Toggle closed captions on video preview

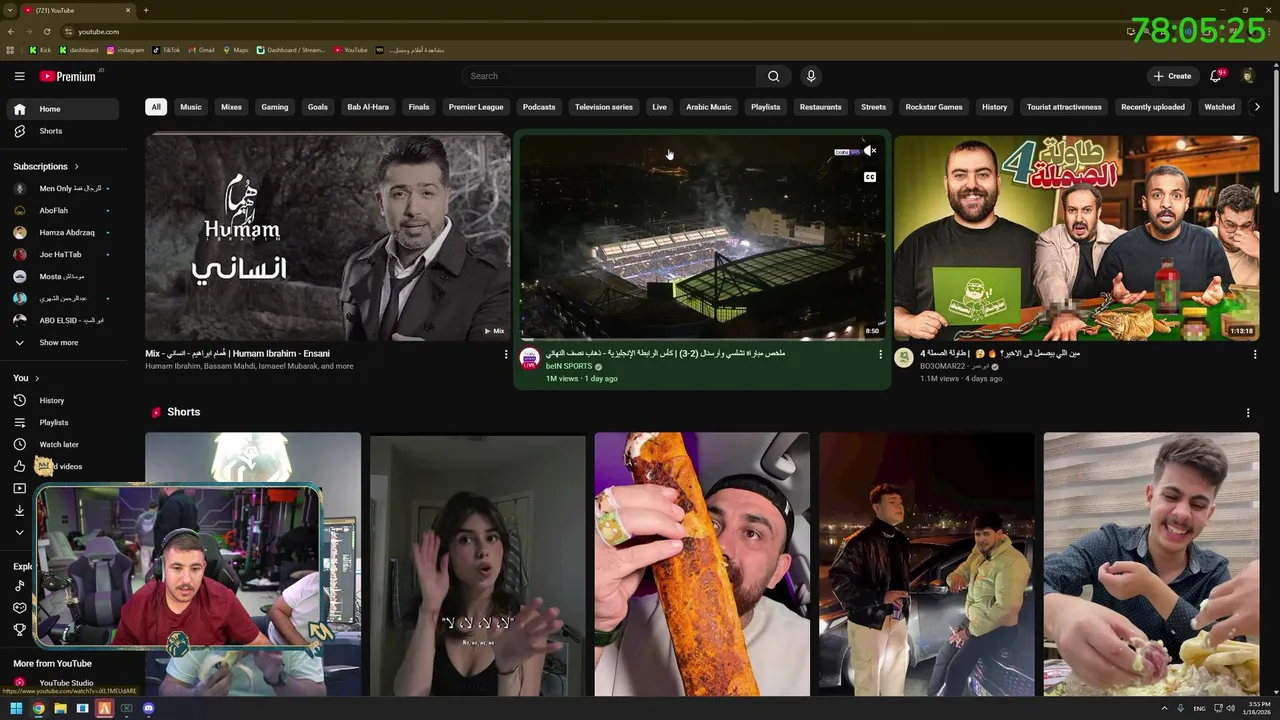870,177
